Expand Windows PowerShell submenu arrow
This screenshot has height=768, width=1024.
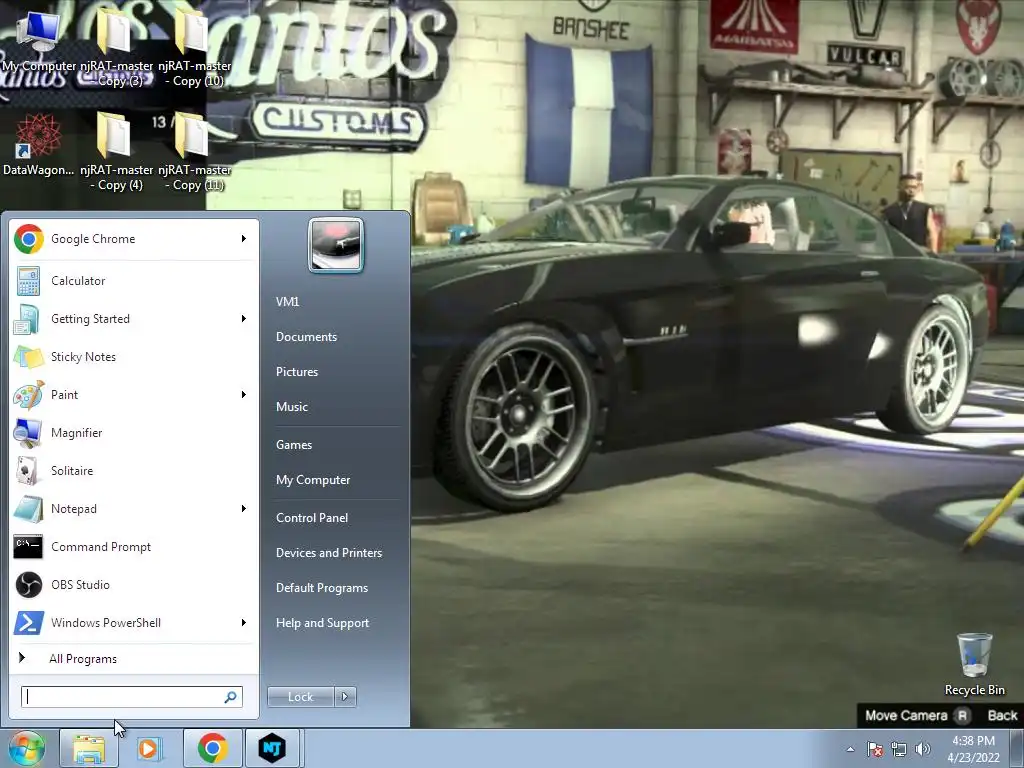coord(244,622)
